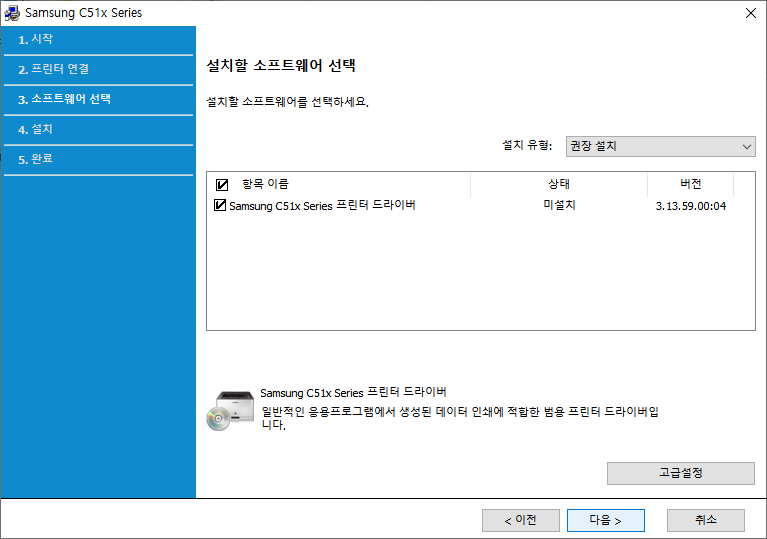Click the 항목 이름 column header
The height and width of the screenshot is (539, 767).
pos(265,184)
